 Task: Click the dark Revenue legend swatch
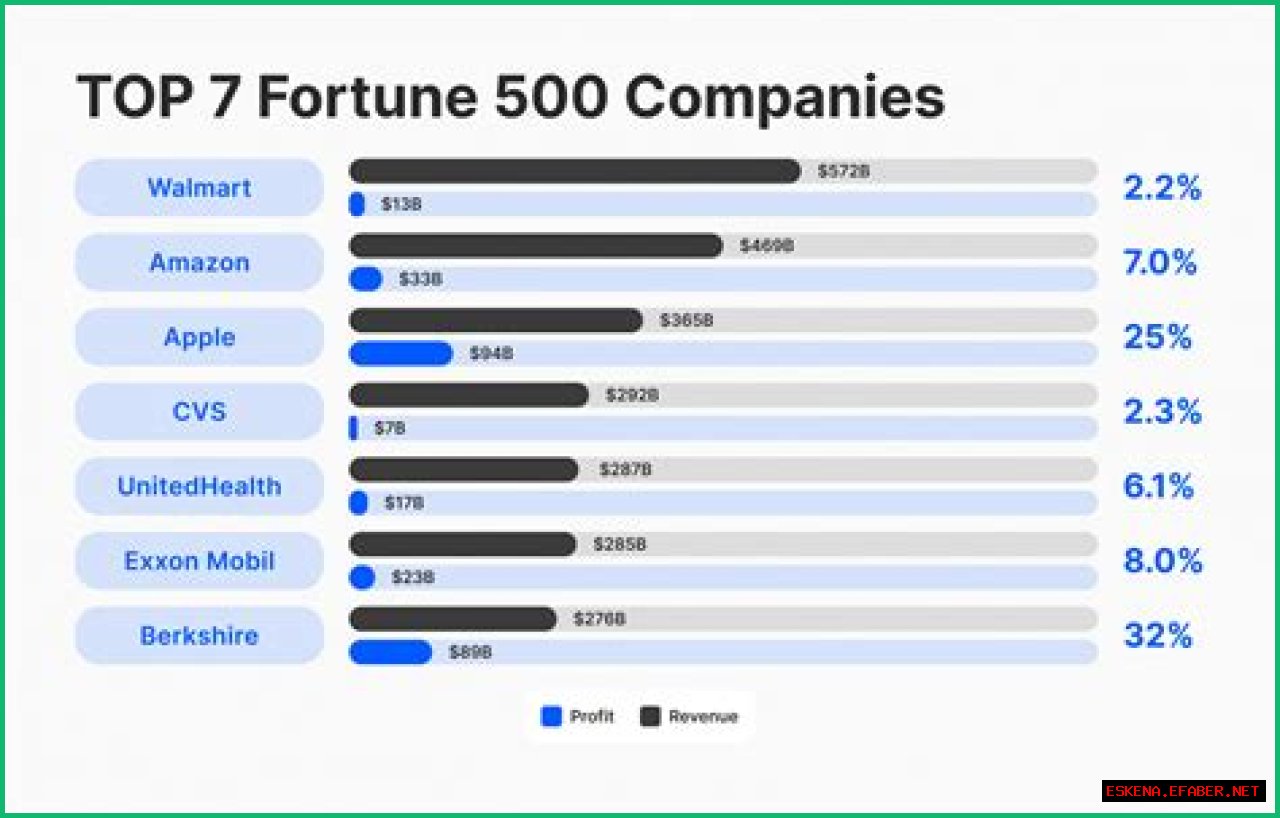click(651, 717)
